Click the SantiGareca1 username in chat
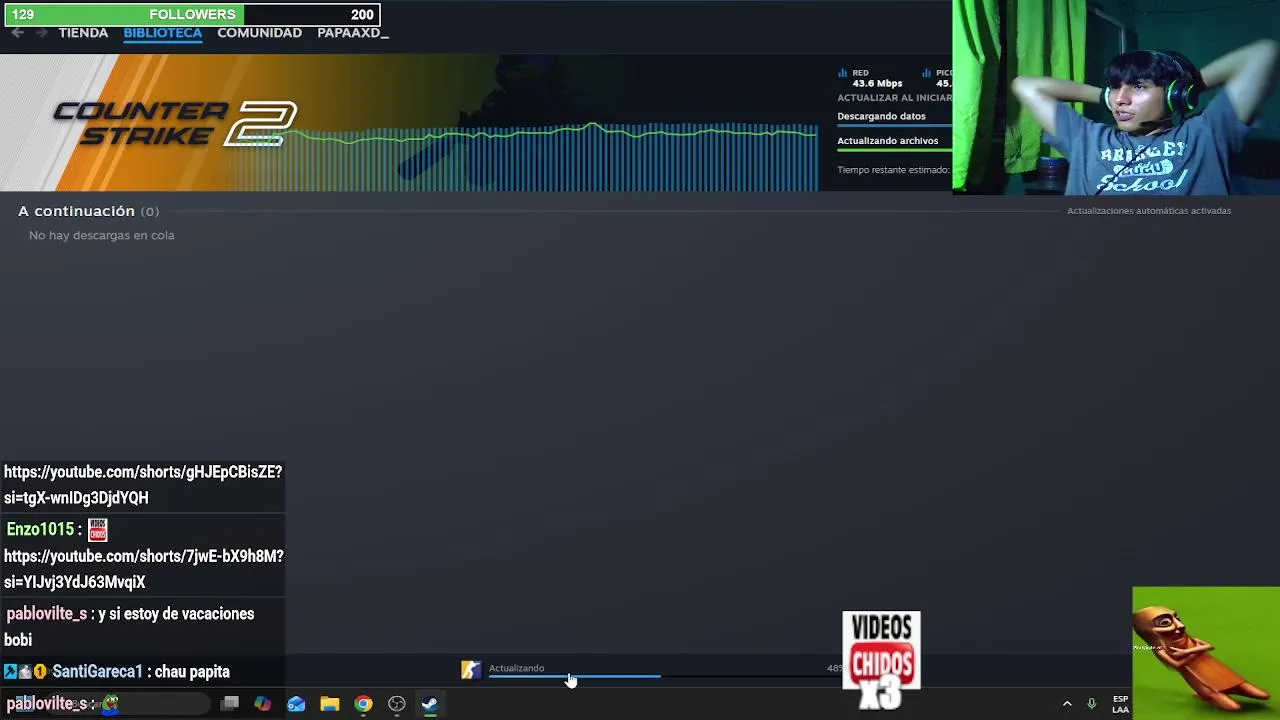 click(97, 672)
